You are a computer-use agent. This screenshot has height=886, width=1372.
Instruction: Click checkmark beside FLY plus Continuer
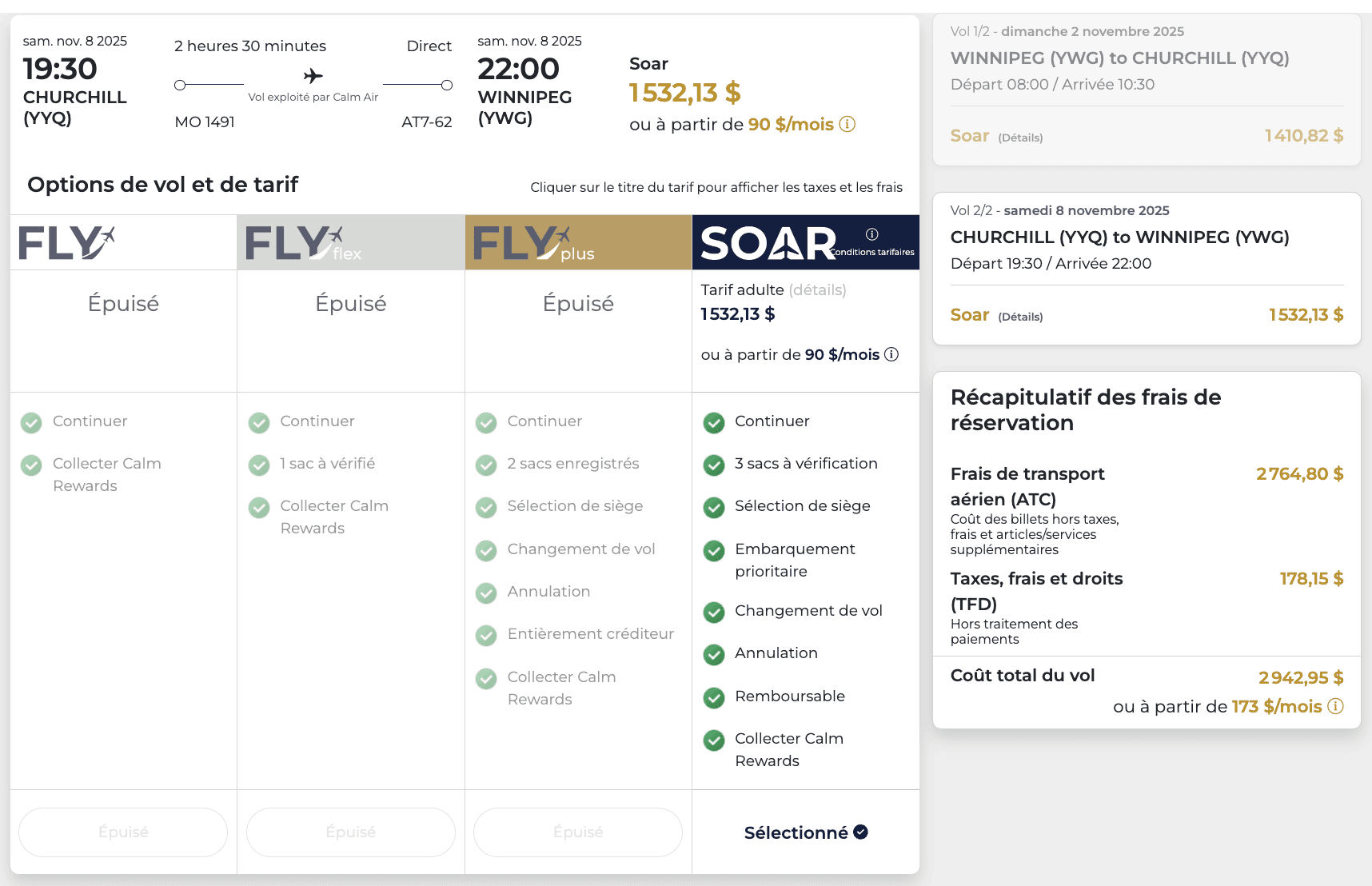486,422
